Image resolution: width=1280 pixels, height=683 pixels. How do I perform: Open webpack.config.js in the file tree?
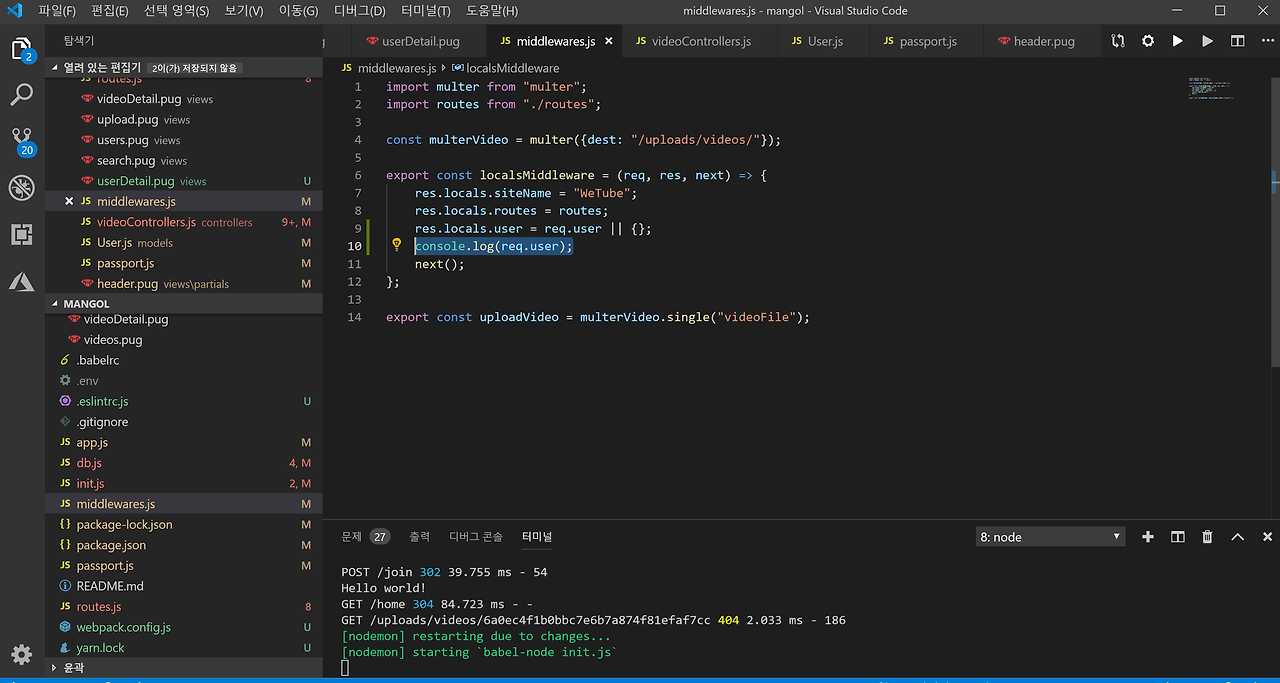123,627
